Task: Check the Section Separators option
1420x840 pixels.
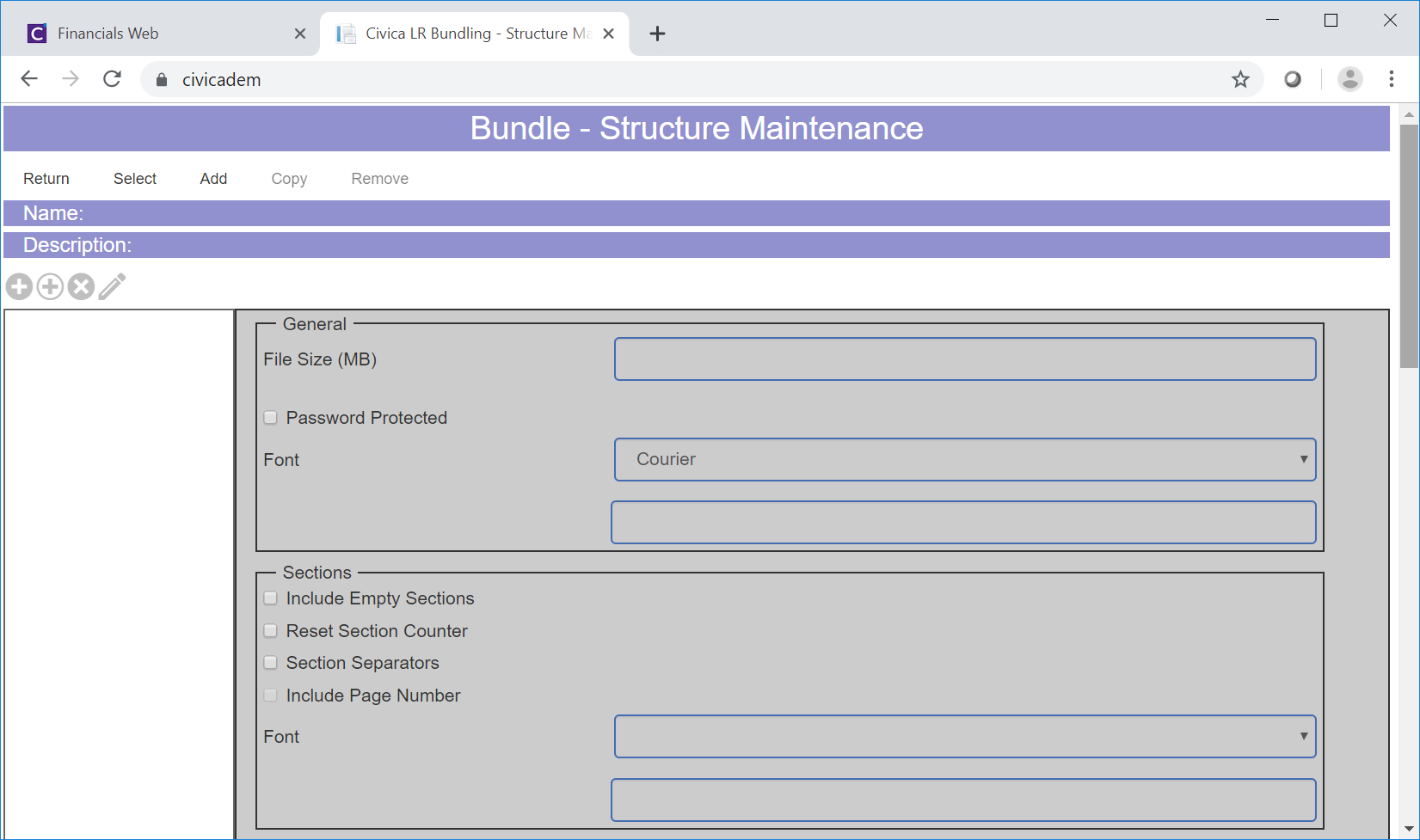Action: [271, 663]
